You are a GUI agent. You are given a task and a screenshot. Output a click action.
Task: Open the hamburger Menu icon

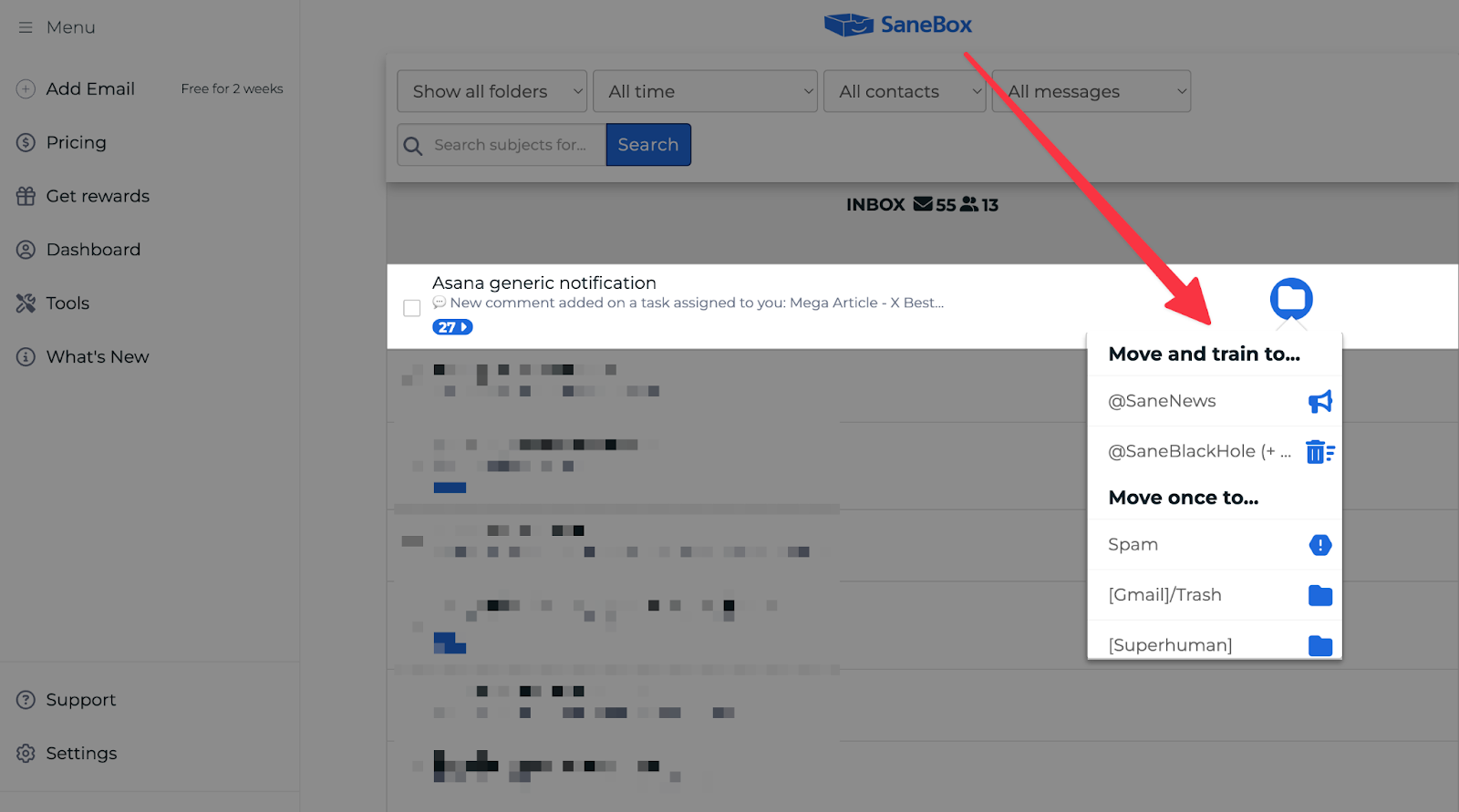[26, 27]
